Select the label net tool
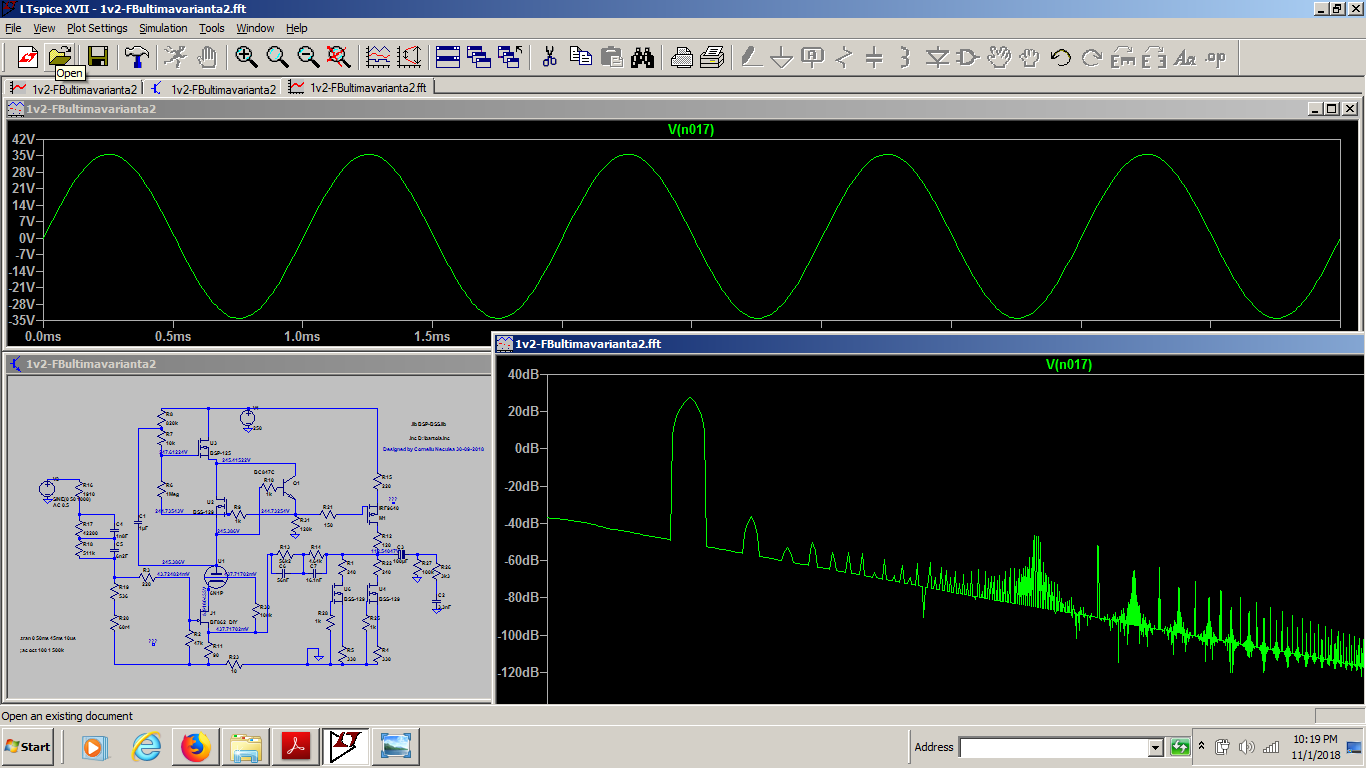1366x768 pixels. pyautogui.click(x=813, y=56)
